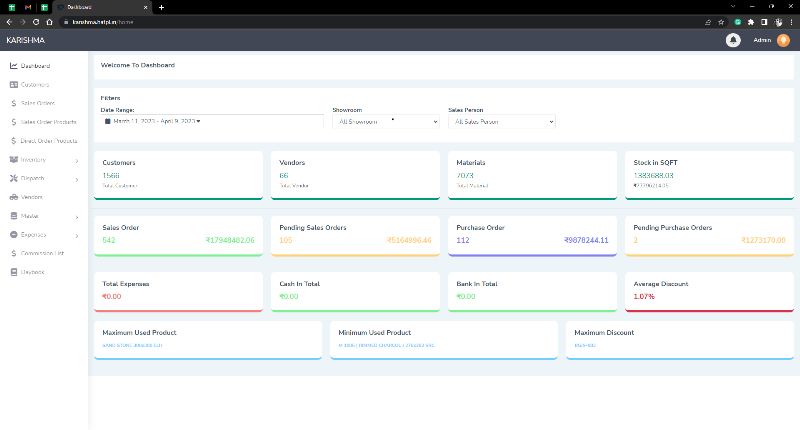Image resolution: width=800 pixels, height=430 pixels.
Task: Click the green Grammarly extension icon
Action: point(737,22)
